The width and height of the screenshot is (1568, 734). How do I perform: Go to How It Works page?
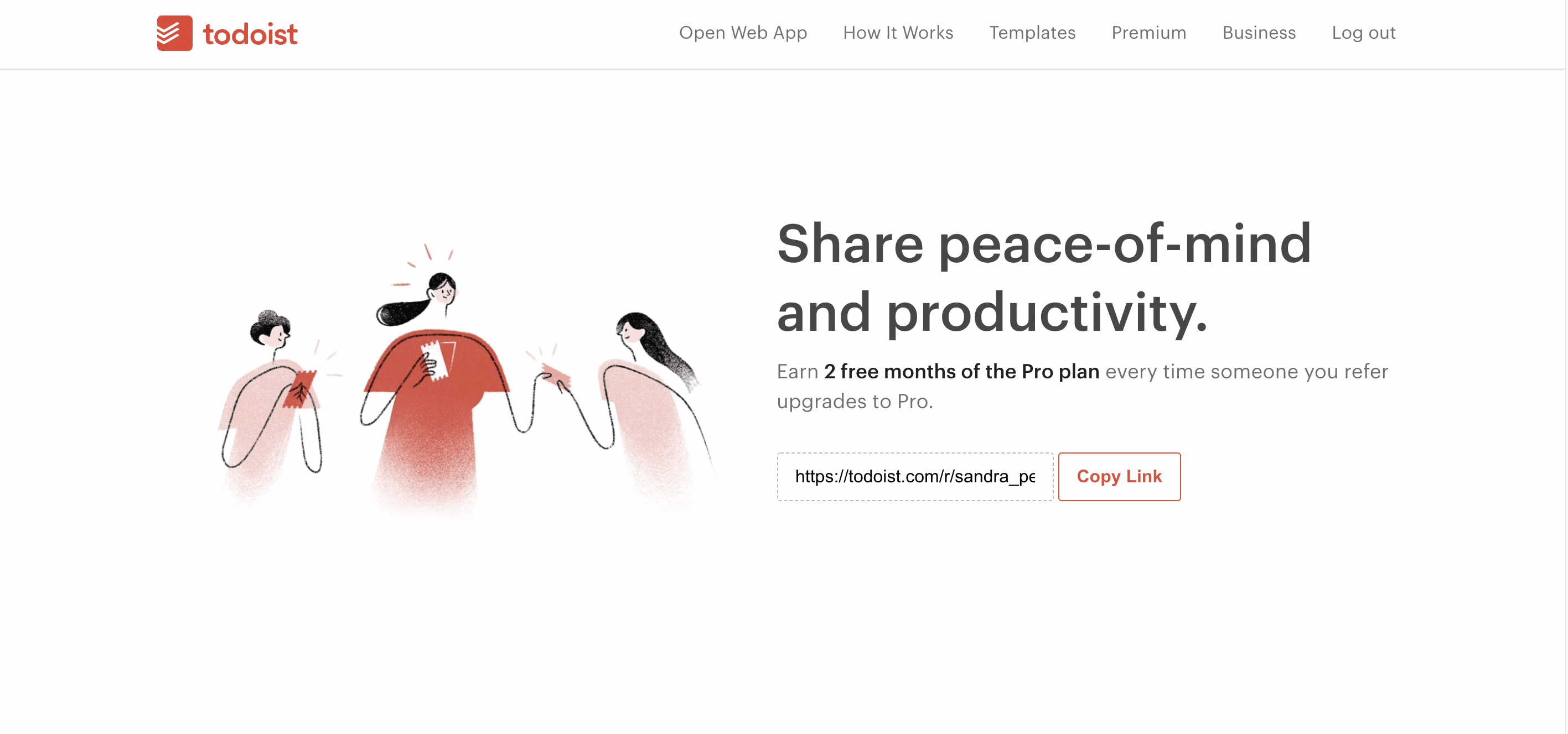click(x=898, y=33)
